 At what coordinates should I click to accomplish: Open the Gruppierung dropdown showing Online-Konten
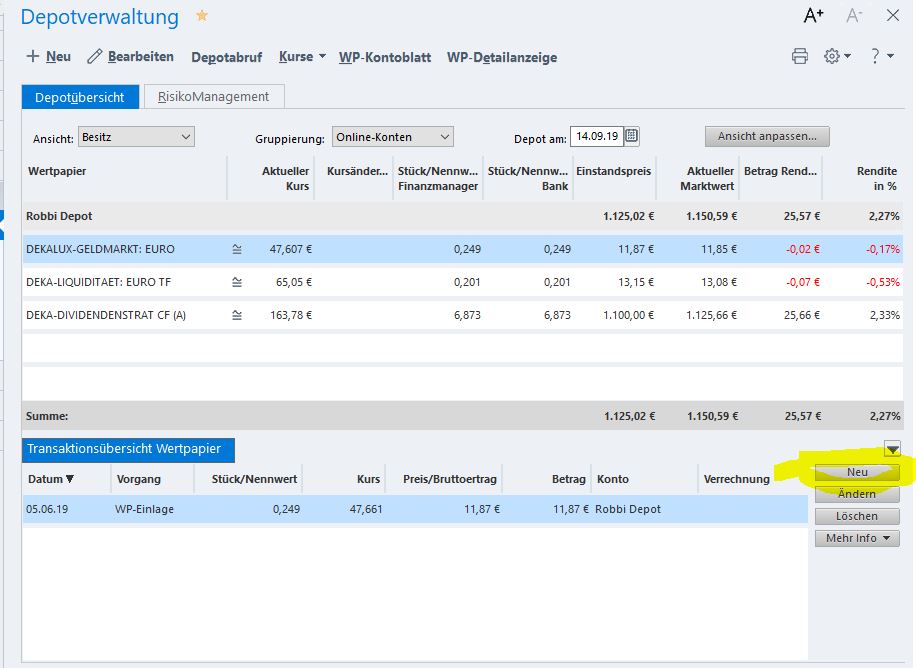(x=393, y=137)
